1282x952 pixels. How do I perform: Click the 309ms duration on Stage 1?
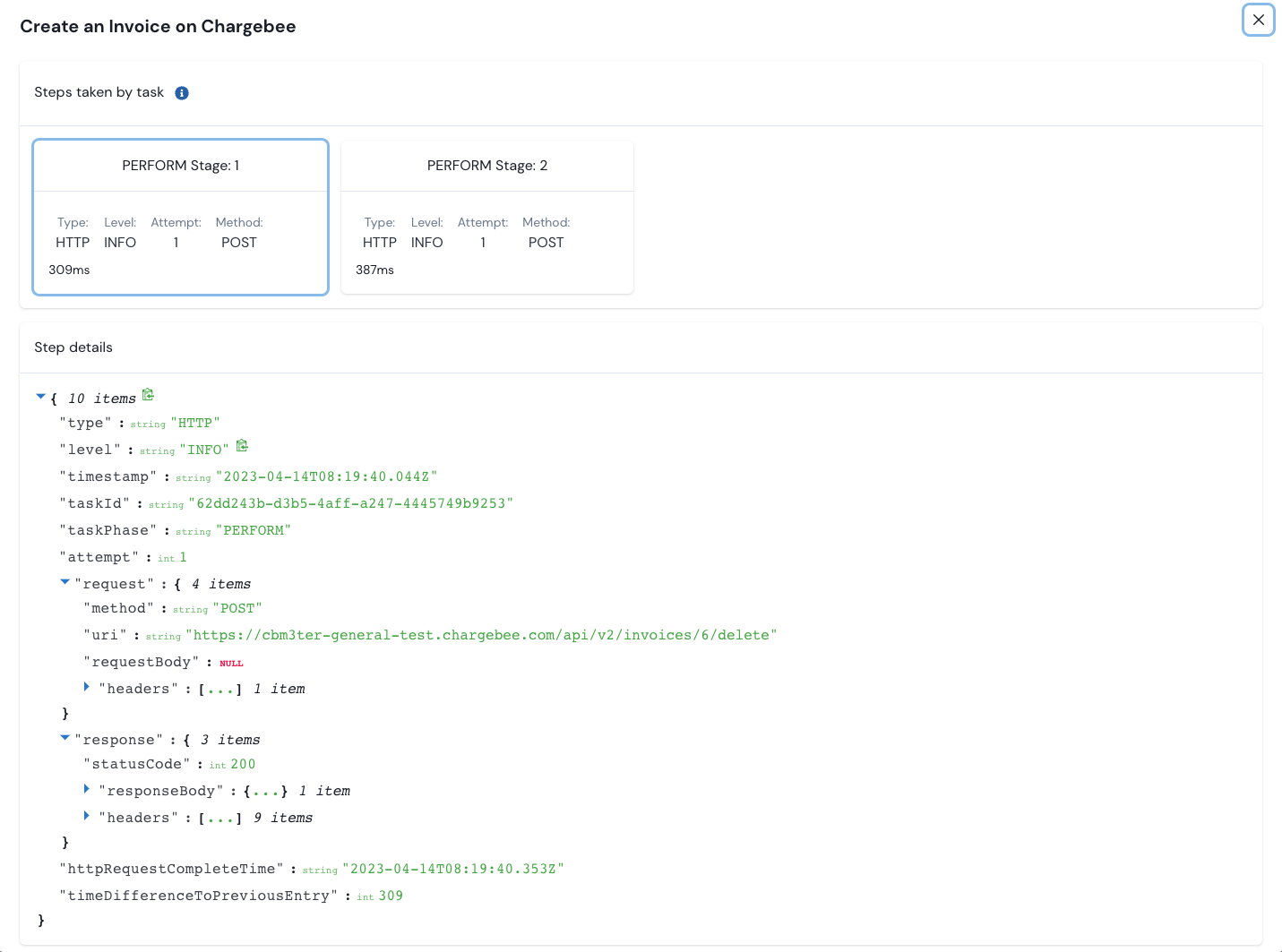click(69, 270)
